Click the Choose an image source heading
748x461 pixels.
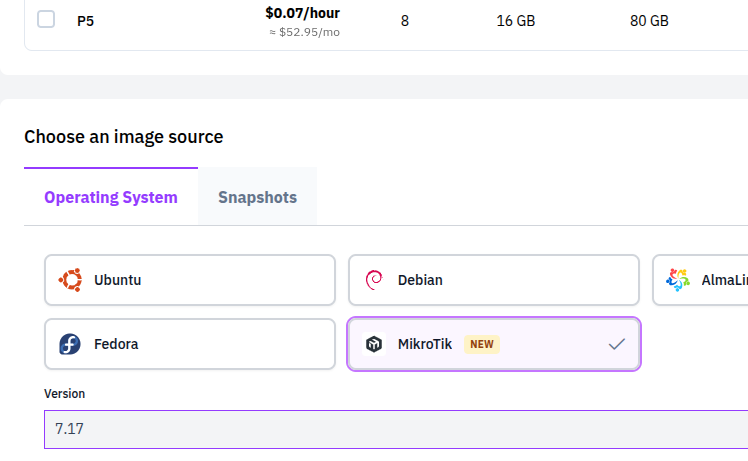tap(124, 137)
